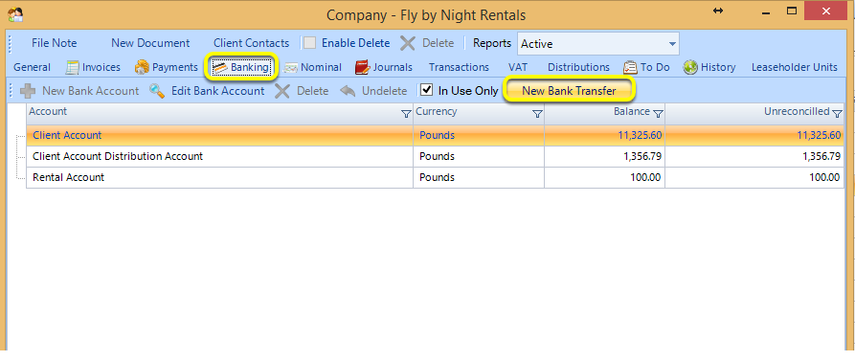Open the Distributions tab
Viewport: 855px width, 361px height.
click(x=579, y=68)
